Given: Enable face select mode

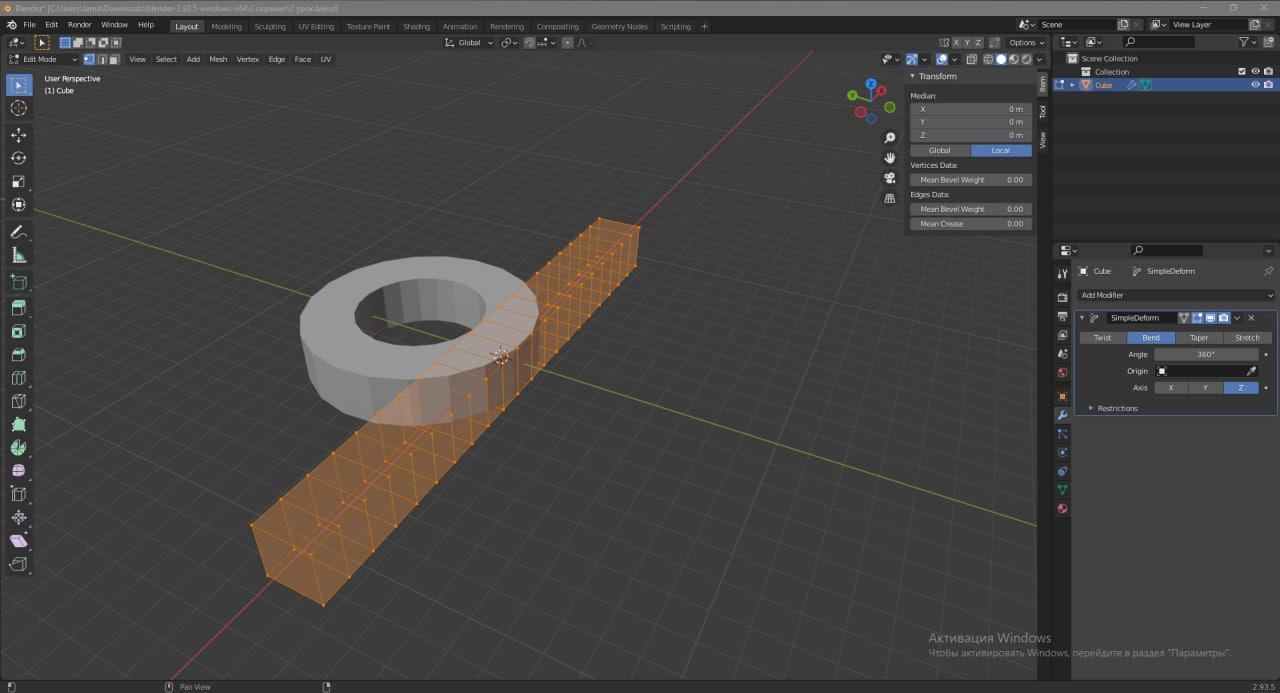Looking at the screenshot, I should click(x=115, y=59).
